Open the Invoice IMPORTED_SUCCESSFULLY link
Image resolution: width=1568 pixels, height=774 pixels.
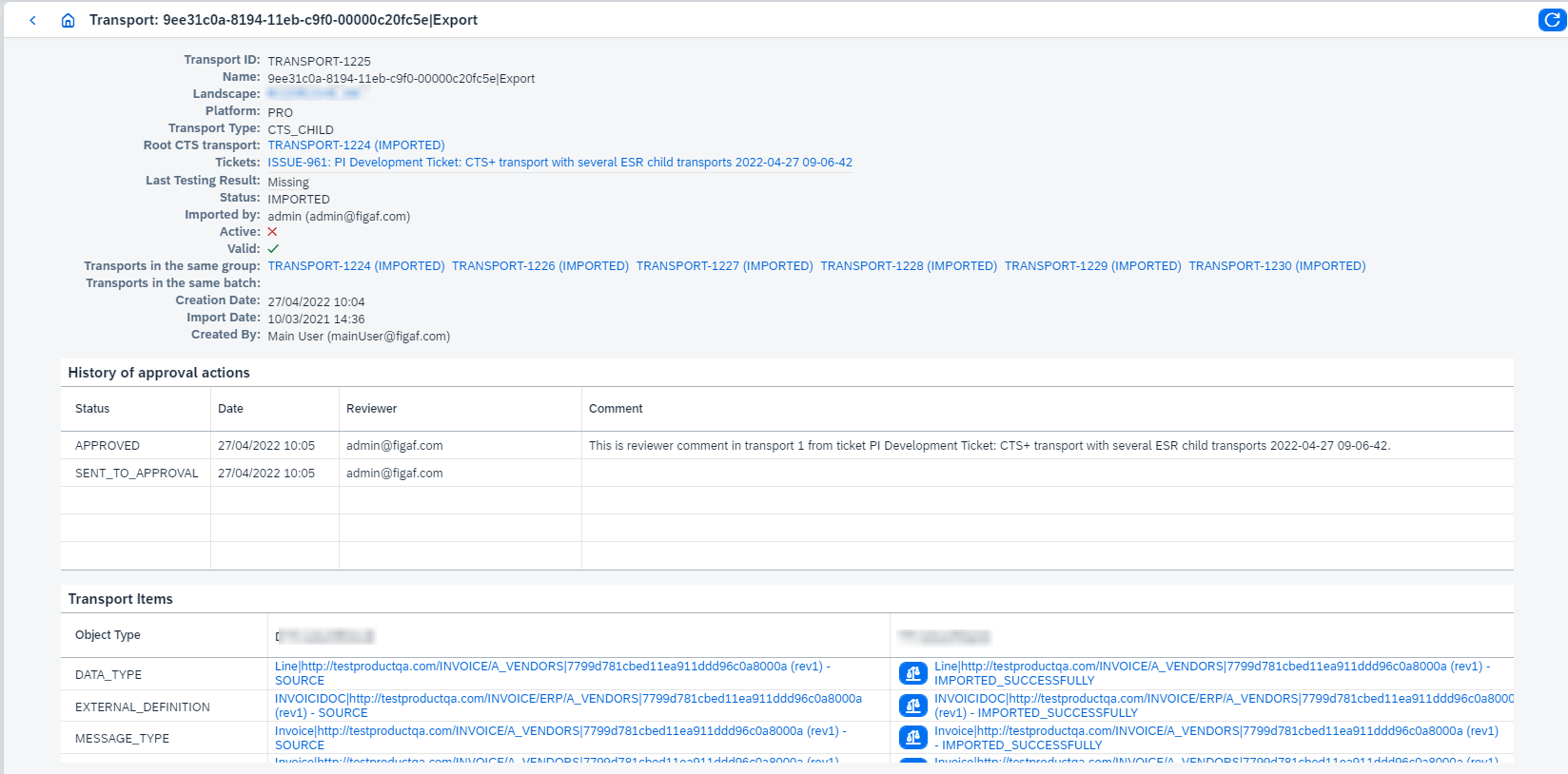[1216, 738]
